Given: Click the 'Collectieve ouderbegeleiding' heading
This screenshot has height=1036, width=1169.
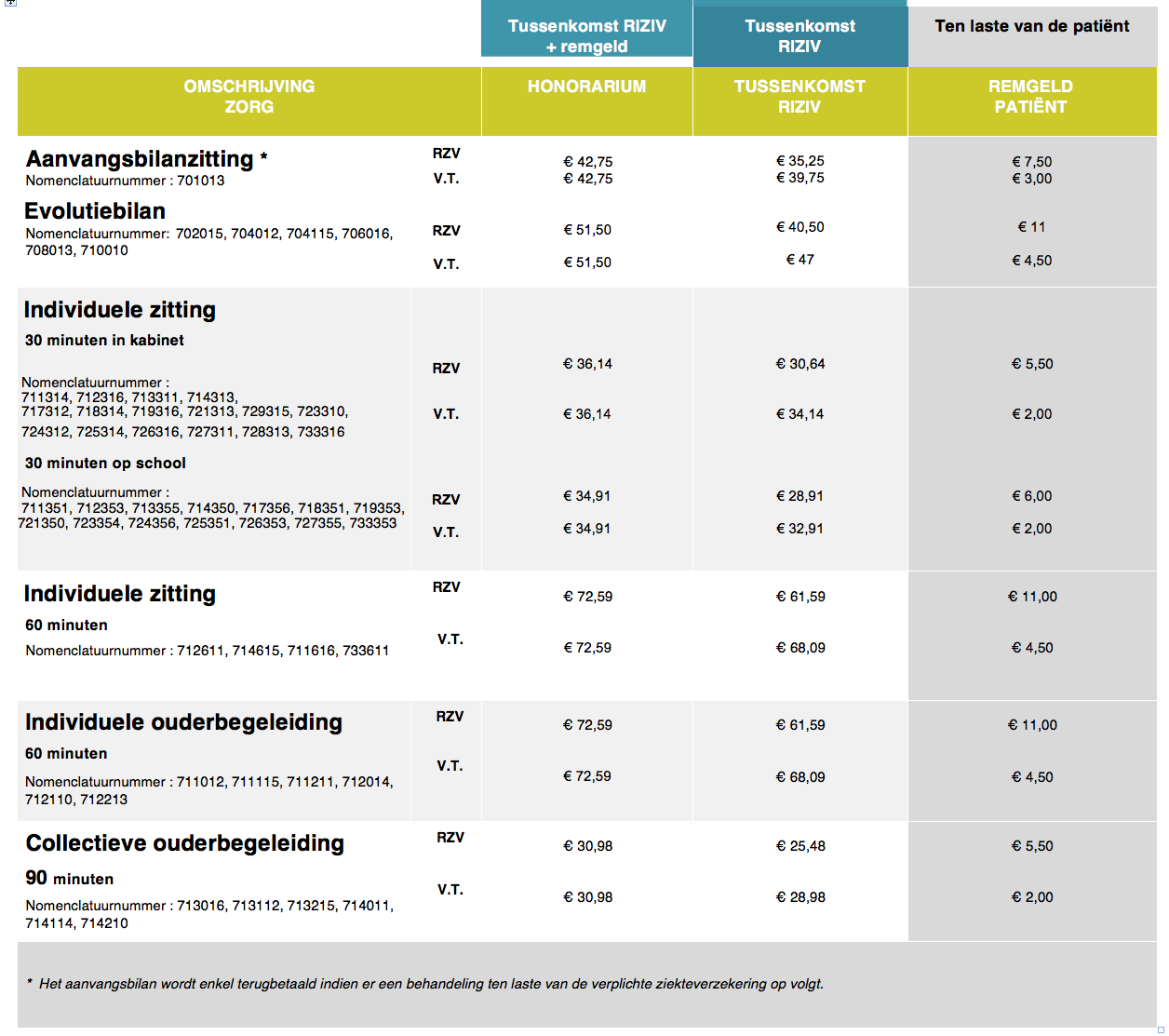Looking at the screenshot, I should (x=184, y=843).
